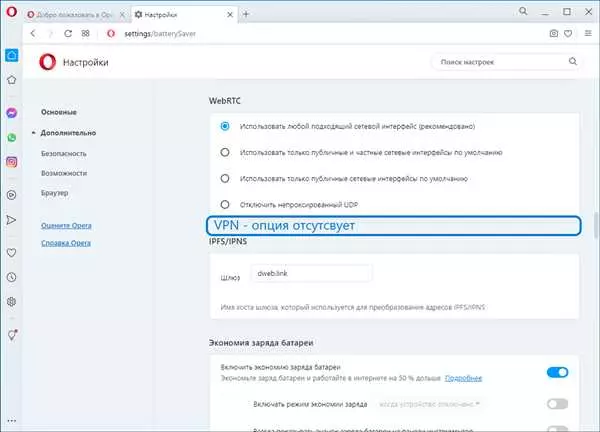Screen dimensions: 600x432
Task: Go back with the back arrow
Action: coord(33,34)
